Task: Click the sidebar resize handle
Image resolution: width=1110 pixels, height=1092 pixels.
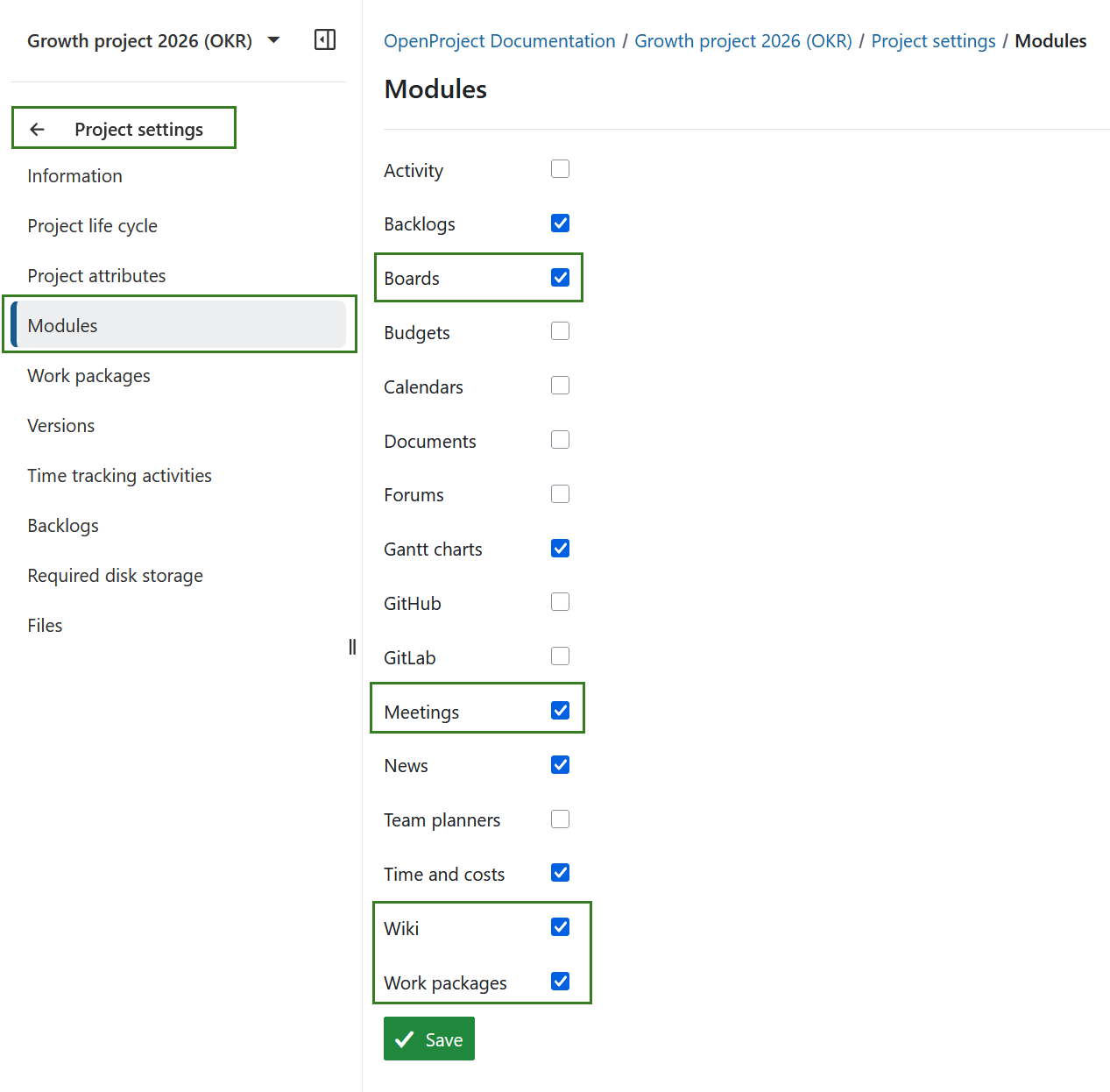Action: tap(351, 646)
